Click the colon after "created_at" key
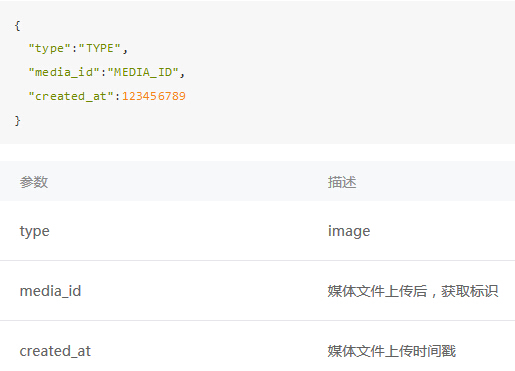This screenshot has width=515, height=371. [117, 97]
